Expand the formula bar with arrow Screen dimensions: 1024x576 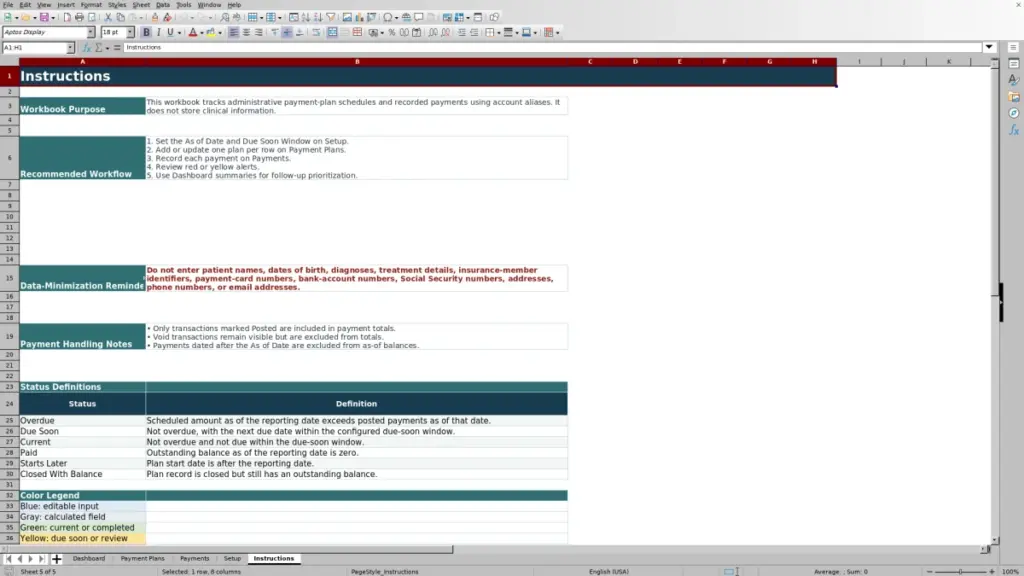click(x=989, y=47)
